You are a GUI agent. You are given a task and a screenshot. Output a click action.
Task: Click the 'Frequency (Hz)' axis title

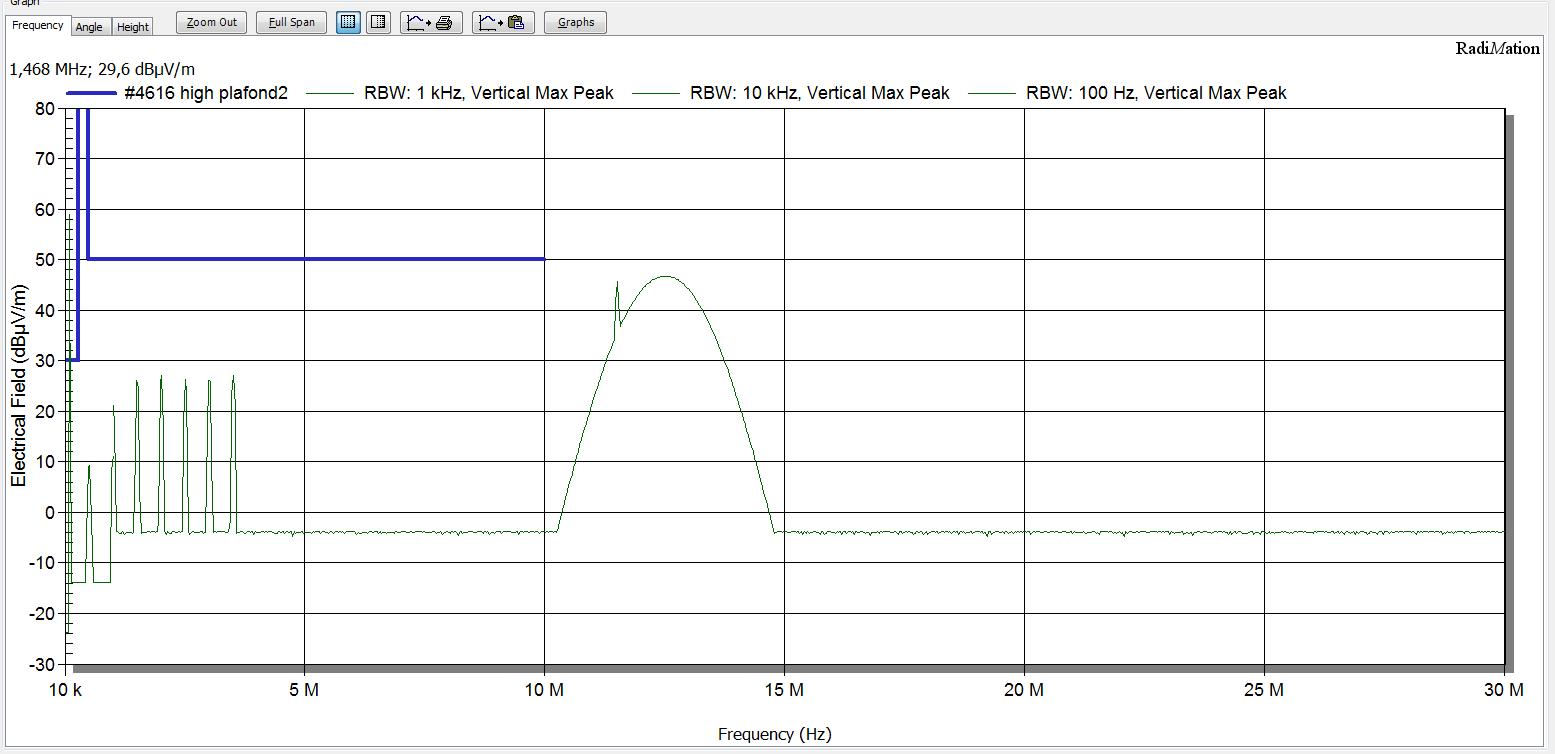774,734
